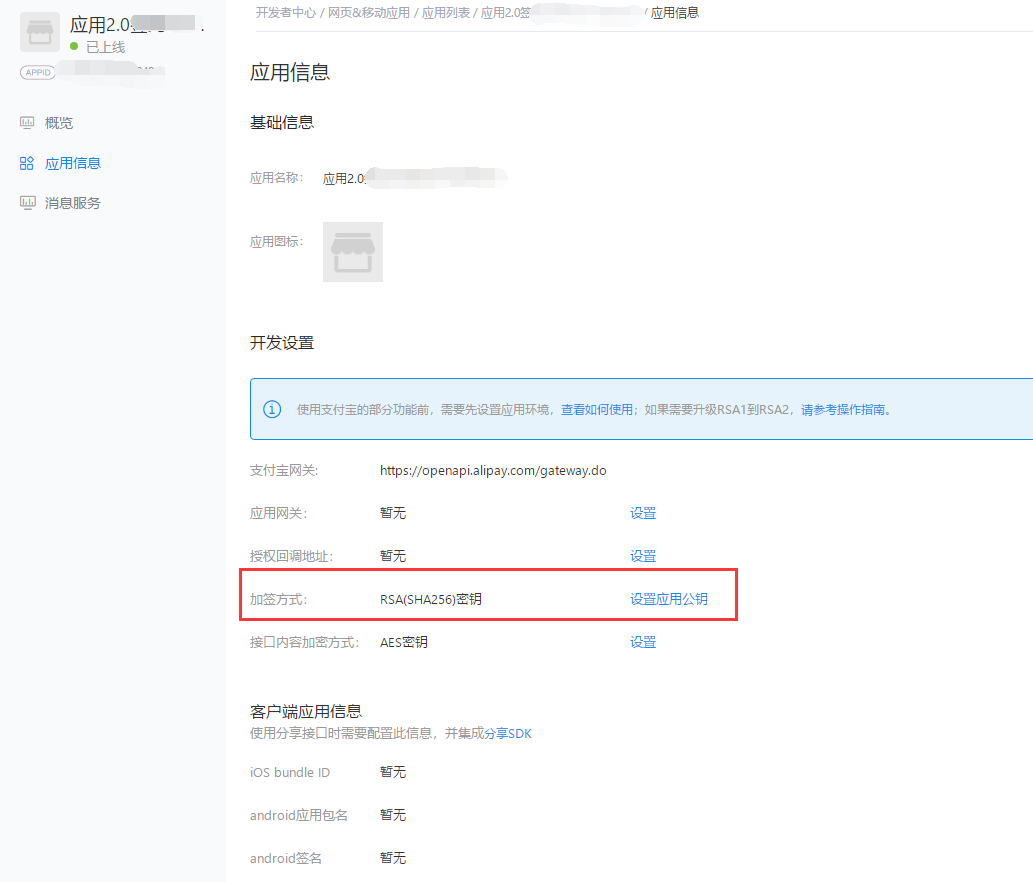
Task: Click 设置 for 应用网关
Action: [x=643, y=513]
